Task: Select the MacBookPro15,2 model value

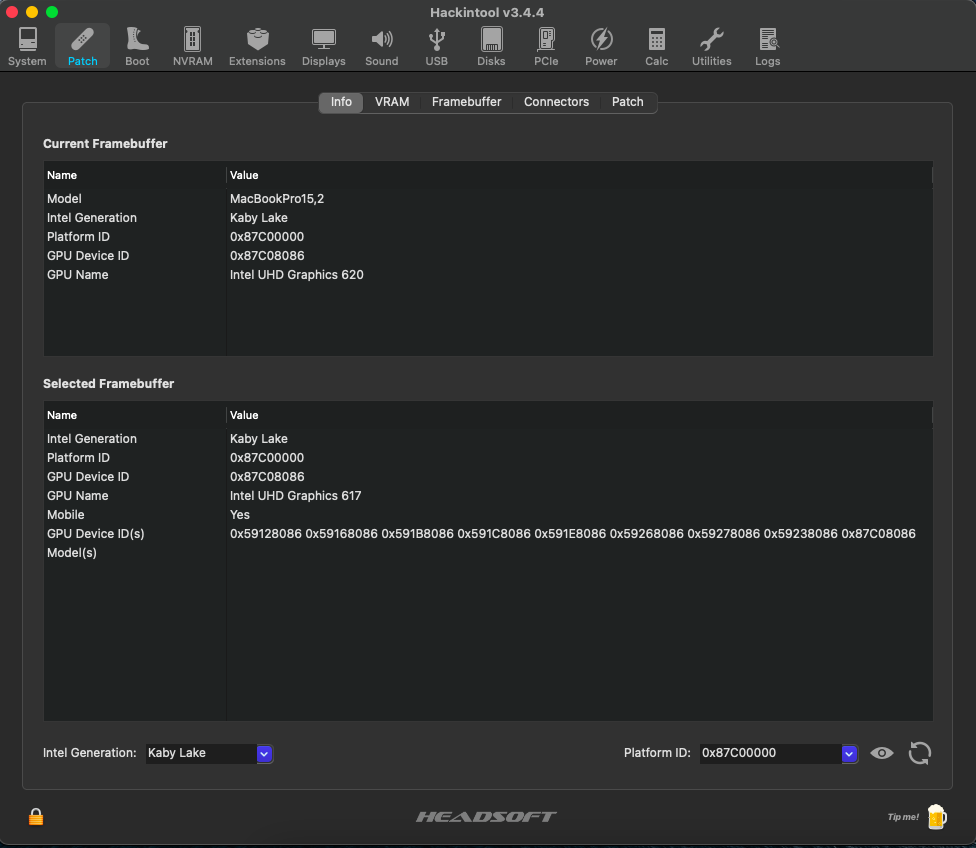Action: click(x=277, y=199)
